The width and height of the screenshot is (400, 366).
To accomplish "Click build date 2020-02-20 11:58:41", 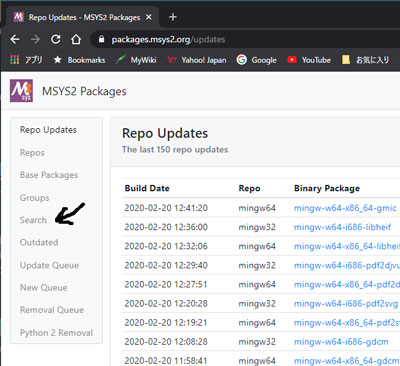I will [x=166, y=361].
